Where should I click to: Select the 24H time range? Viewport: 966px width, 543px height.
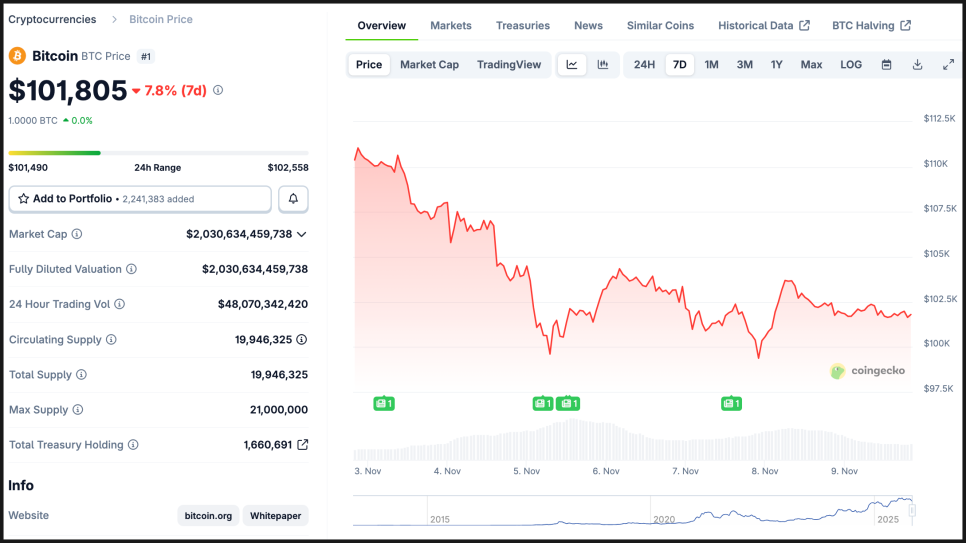(644, 65)
